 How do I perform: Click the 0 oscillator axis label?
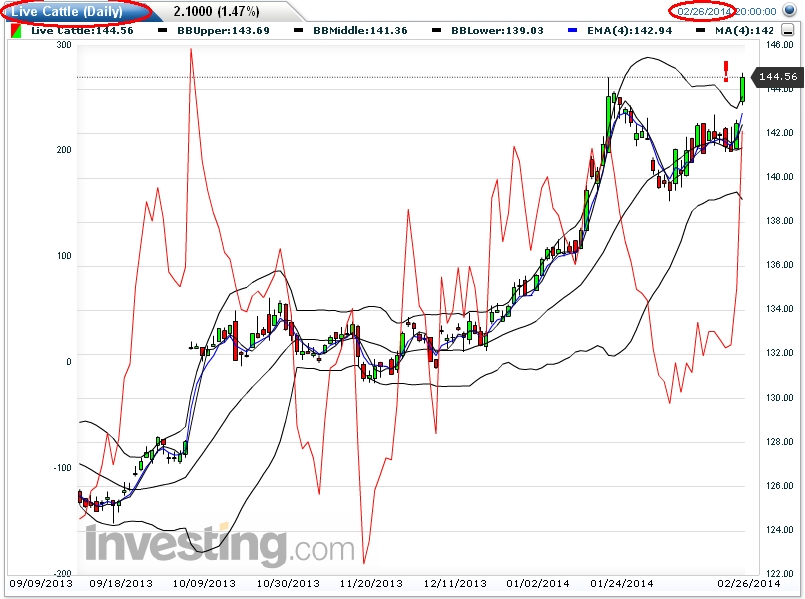pos(69,362)
